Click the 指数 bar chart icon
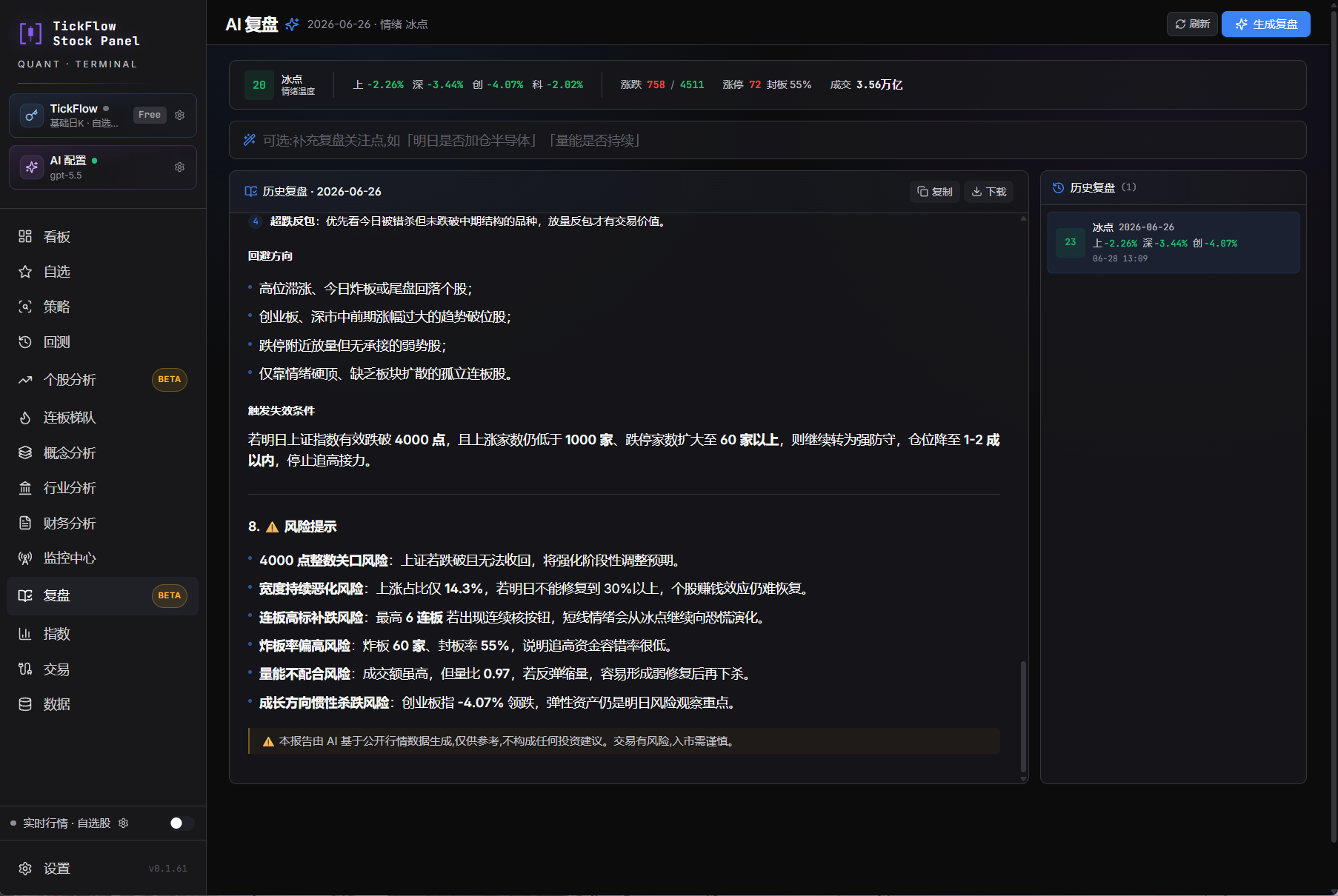The height and width of the screenshot is (896, 1338). click(x=25, y=634)
